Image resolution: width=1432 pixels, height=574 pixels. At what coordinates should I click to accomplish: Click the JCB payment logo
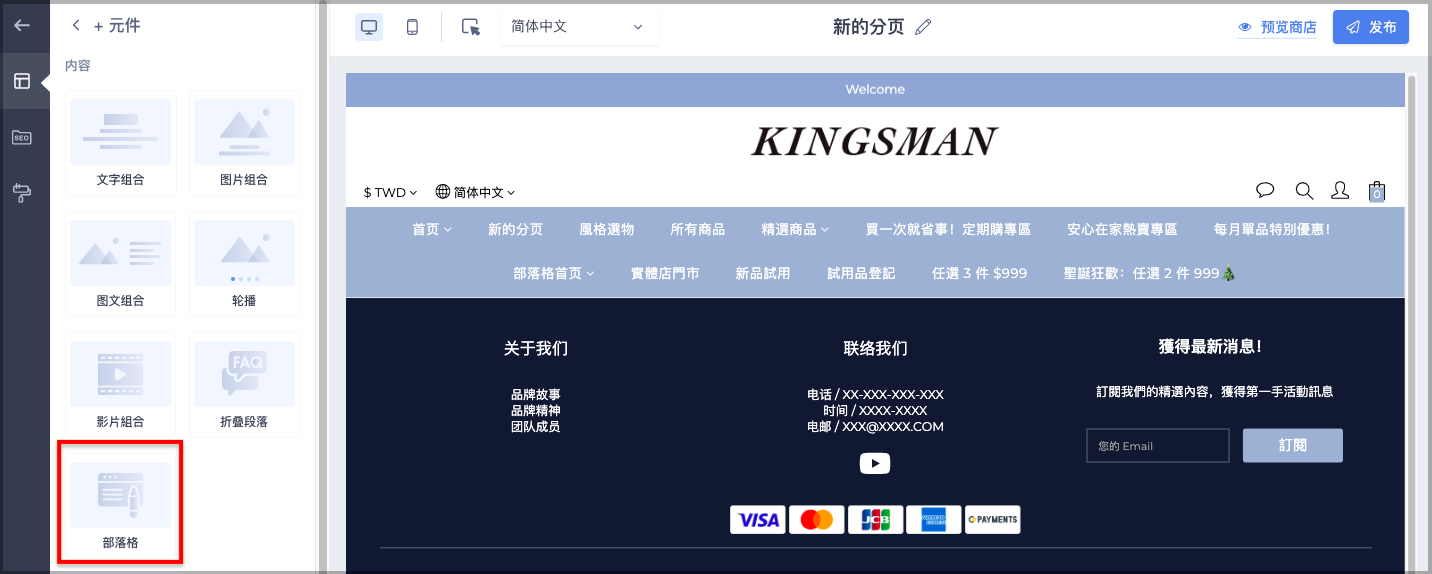(875, 520)
